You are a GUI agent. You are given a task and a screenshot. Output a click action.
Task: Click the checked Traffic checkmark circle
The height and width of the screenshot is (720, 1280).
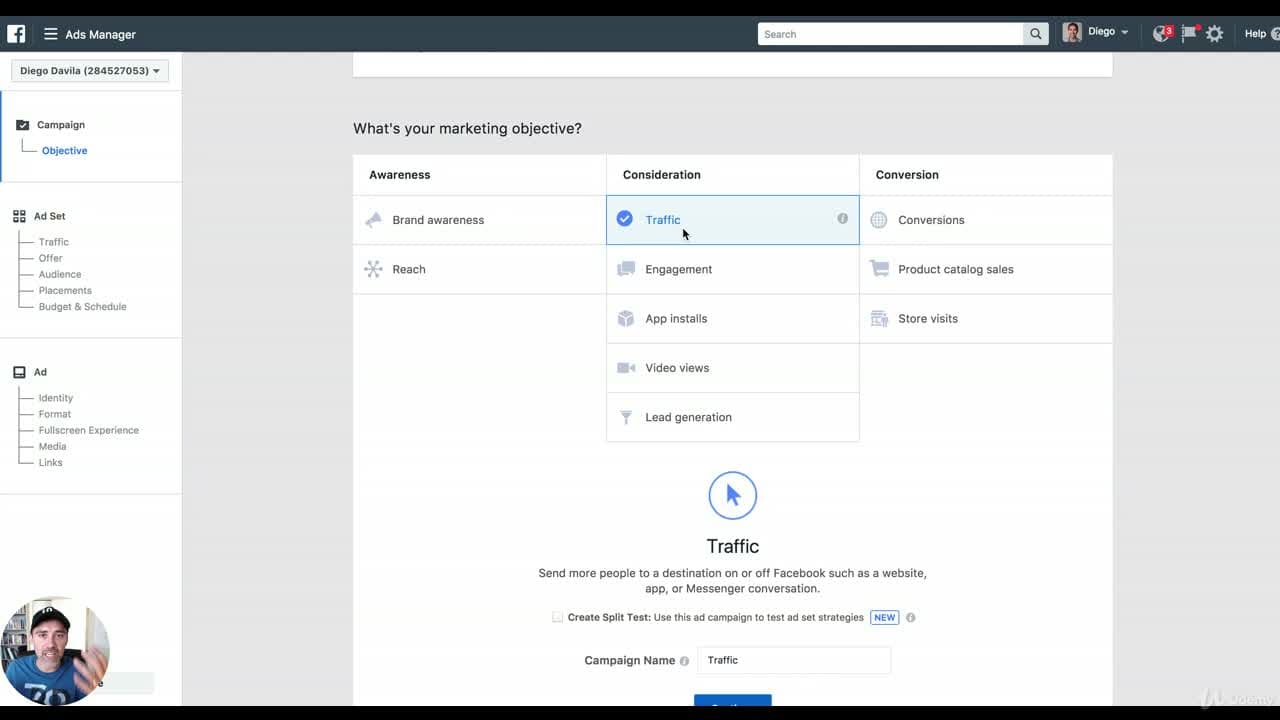point(625,219)
